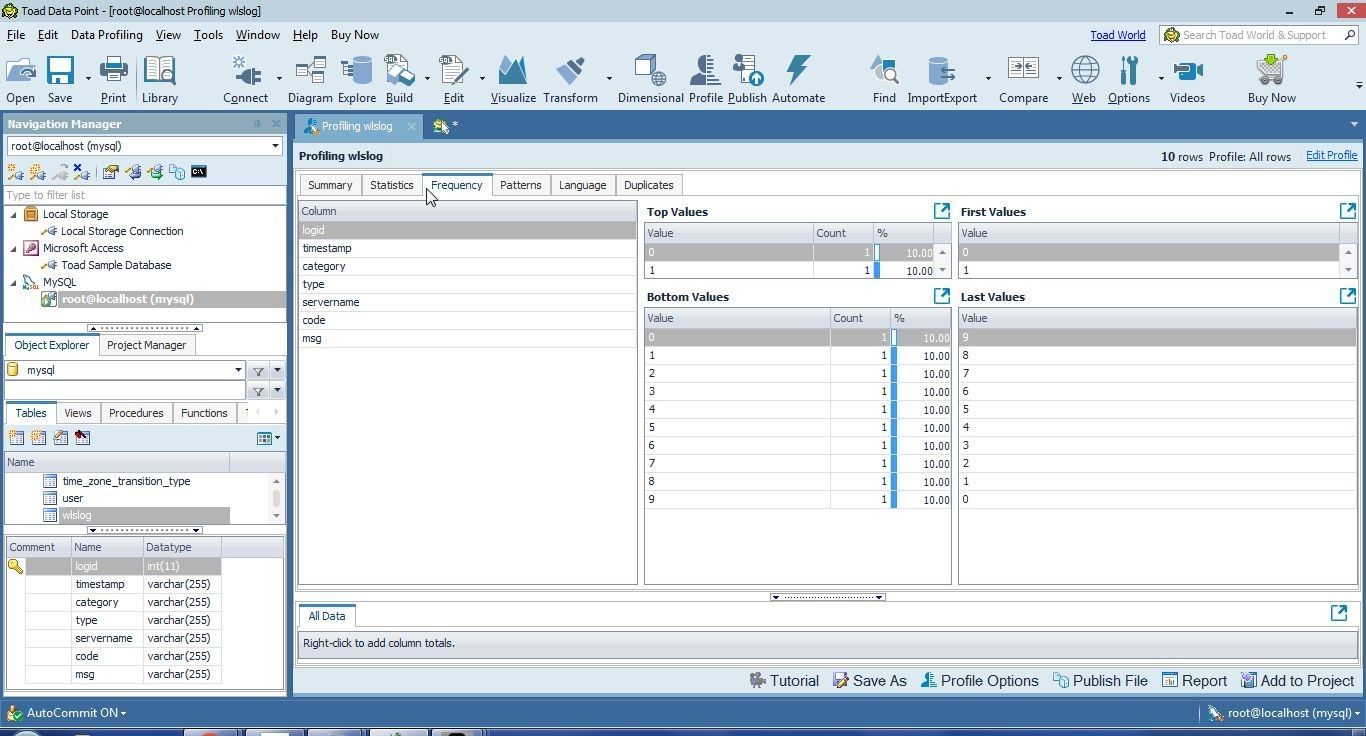Collapse the Local Storage tree node
The image size is (1366, 736).
[x=14, y=214]
